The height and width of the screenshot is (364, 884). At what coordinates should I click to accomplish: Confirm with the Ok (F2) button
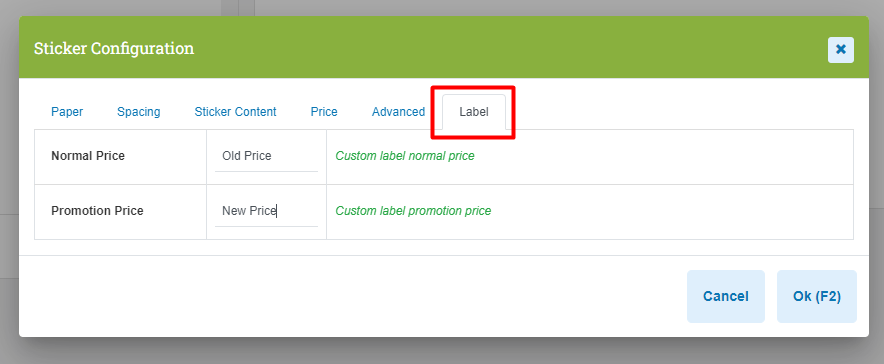(x=817, y=296)
